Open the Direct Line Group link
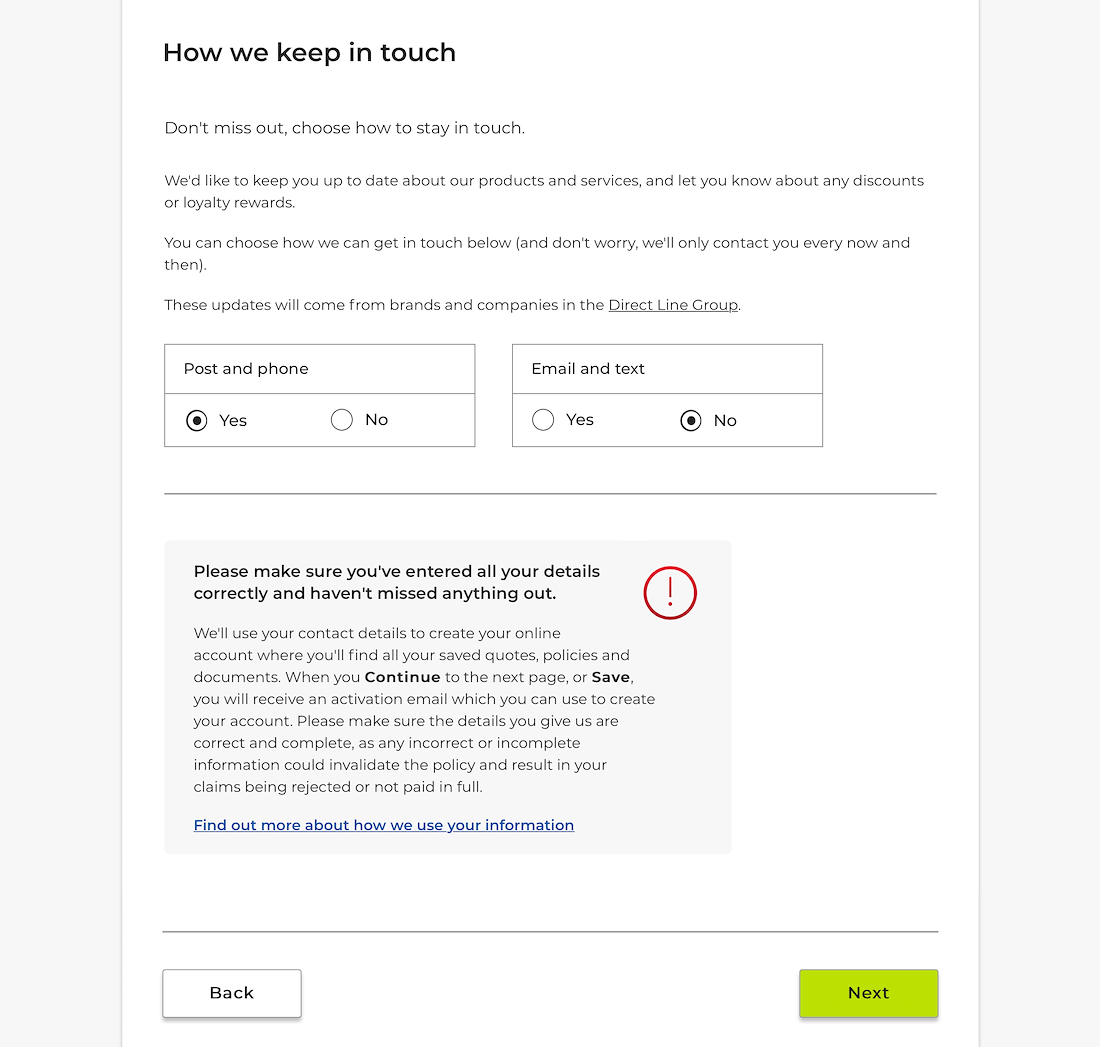Image resolution: width=1100 pixels, height=1047 pixels. (x=673, y=305)
